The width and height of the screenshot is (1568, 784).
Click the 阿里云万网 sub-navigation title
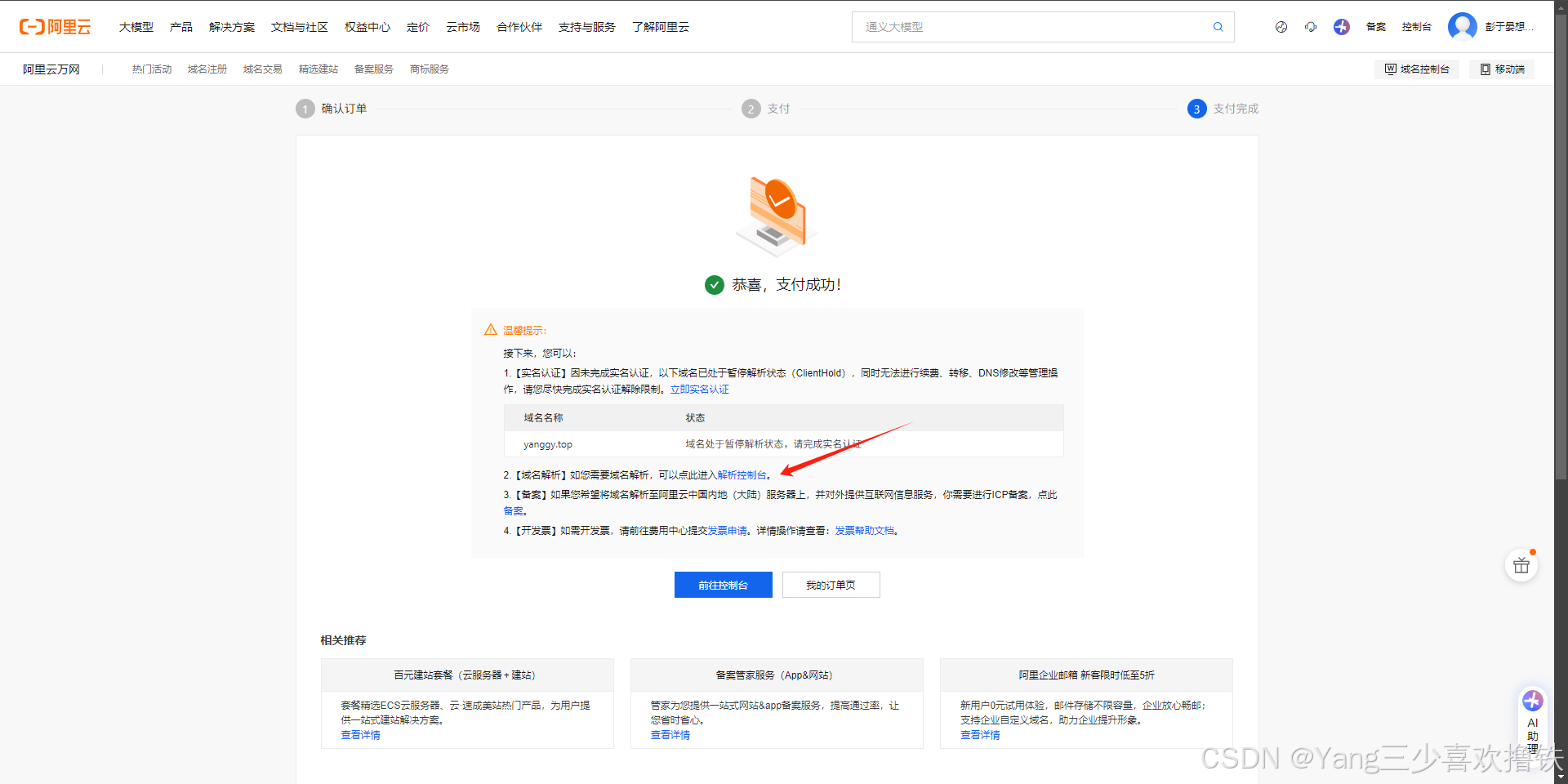(51, 69)
